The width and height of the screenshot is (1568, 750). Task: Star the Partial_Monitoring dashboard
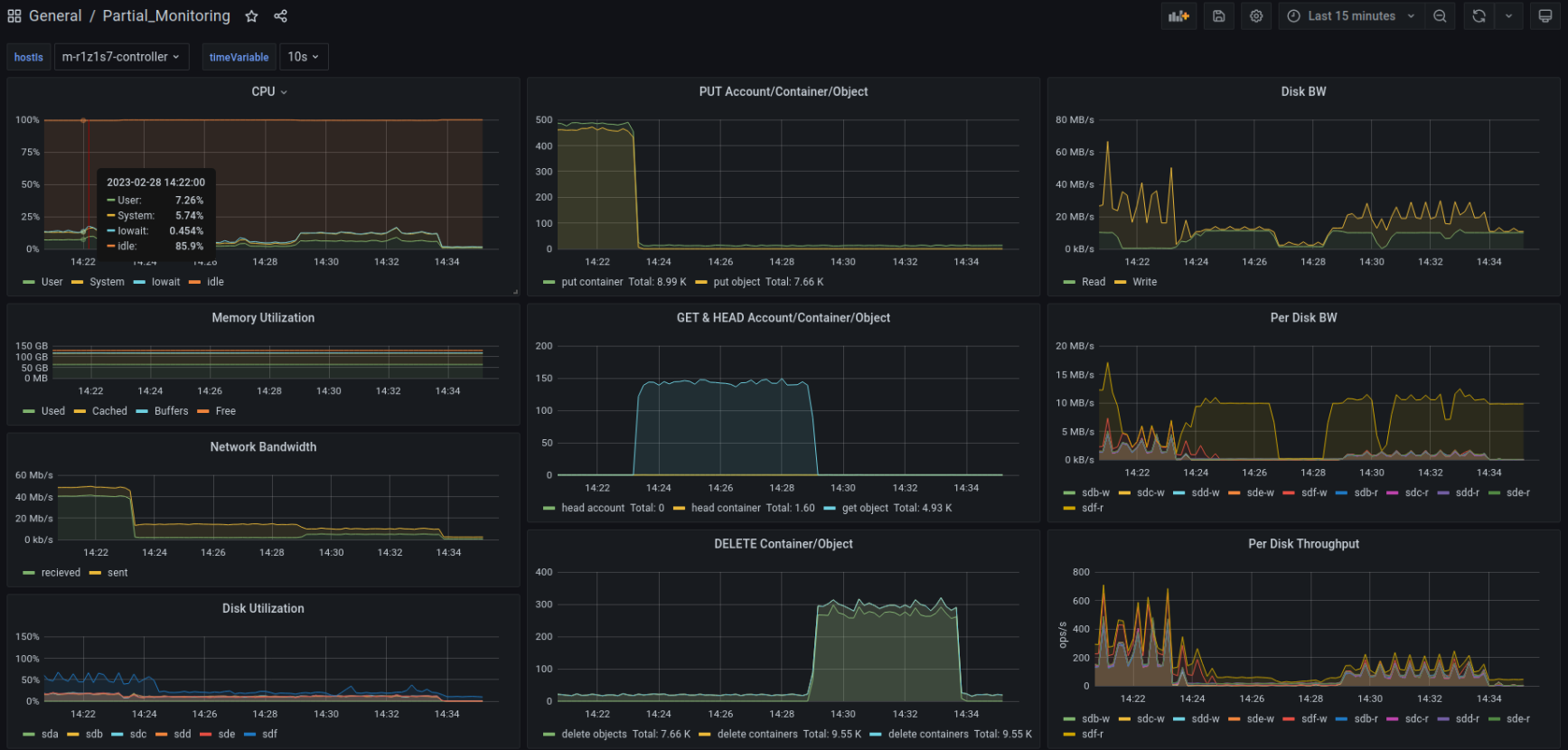click(x=251, y=16)
